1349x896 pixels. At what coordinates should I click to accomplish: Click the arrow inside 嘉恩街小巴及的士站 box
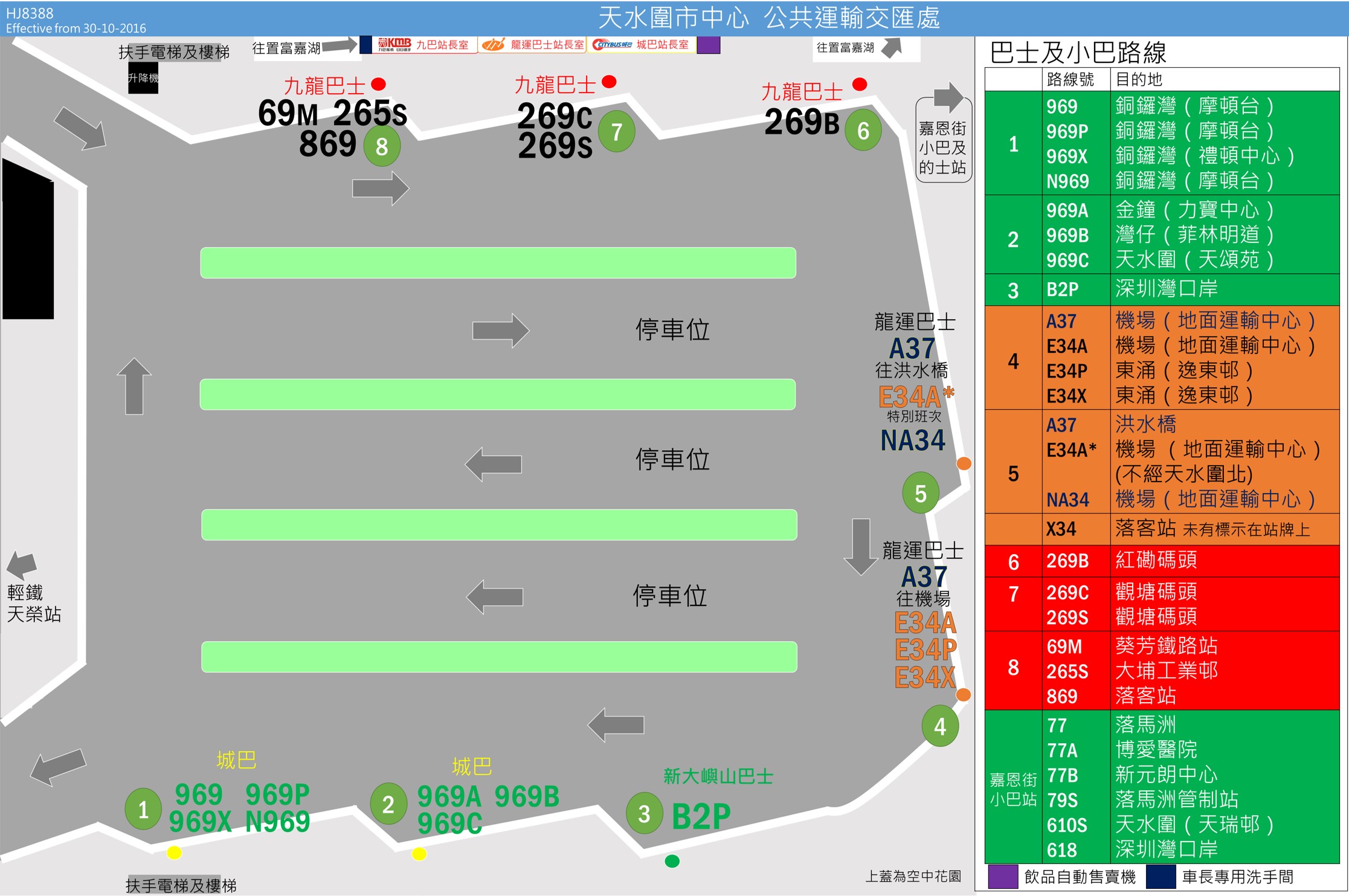pyautogui.click(x=948, y=97)
